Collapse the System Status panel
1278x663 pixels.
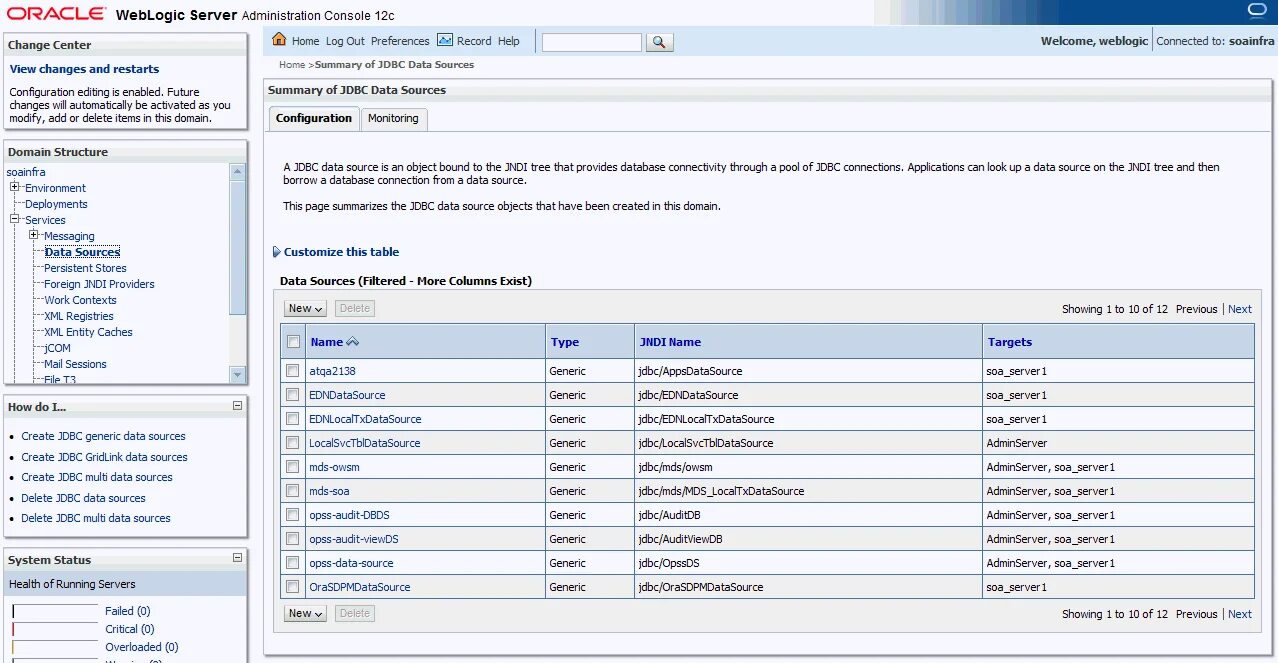(237, 559)
